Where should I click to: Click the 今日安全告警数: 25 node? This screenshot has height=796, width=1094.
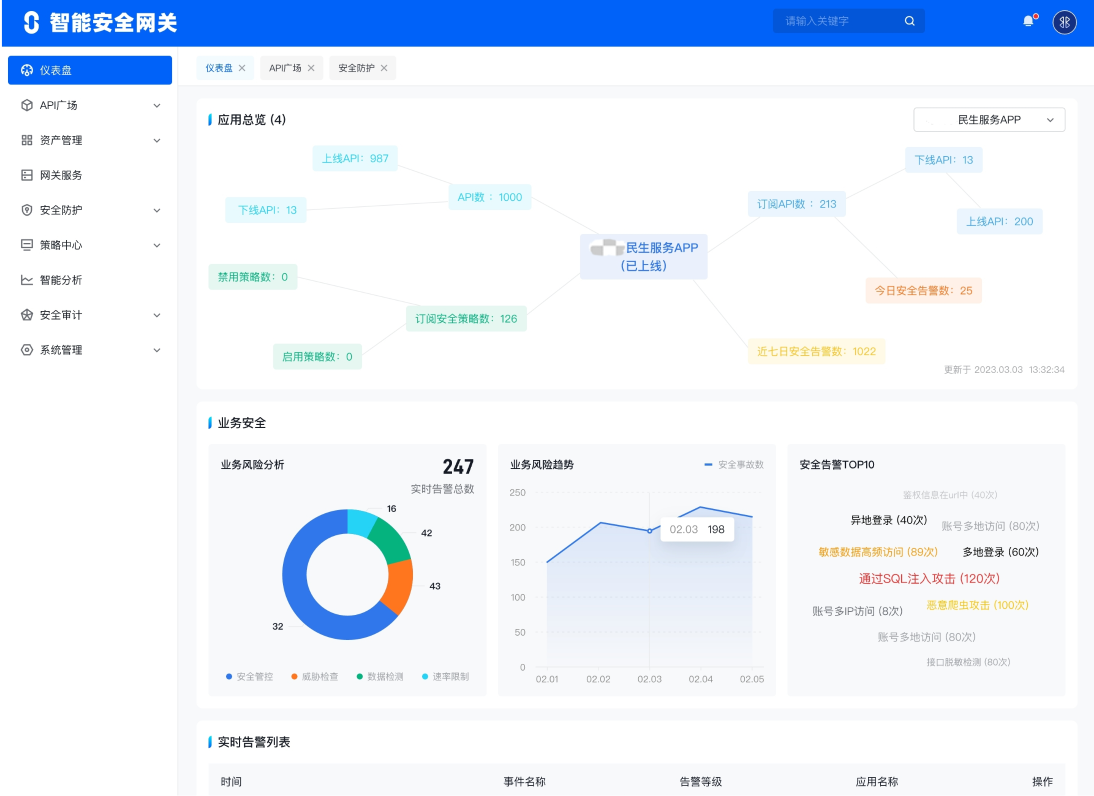tap(923, 291)
